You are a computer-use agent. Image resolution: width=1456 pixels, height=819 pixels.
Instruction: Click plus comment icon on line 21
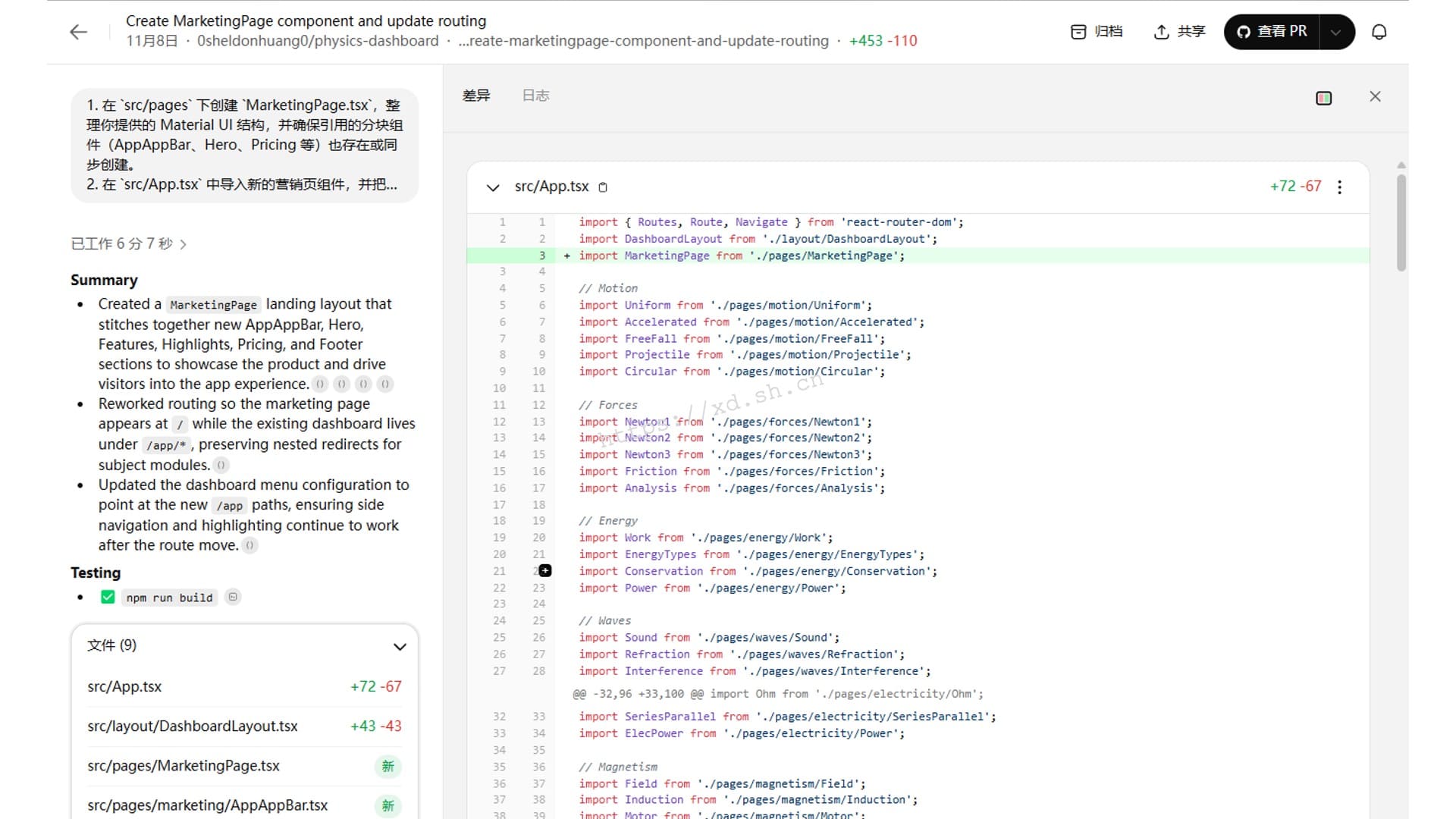pos(545,571)
